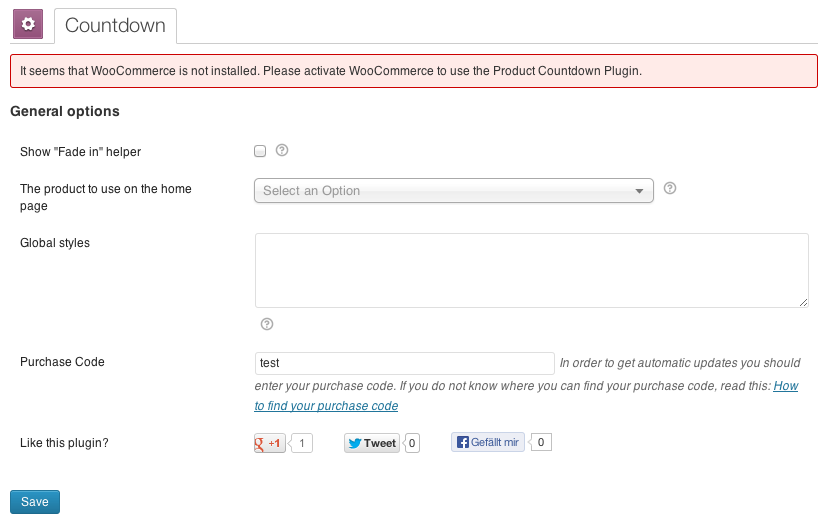Click the Google +1 button
Image resolution: width=828 pixels, height=525 pixels.
tap(270, 442)
